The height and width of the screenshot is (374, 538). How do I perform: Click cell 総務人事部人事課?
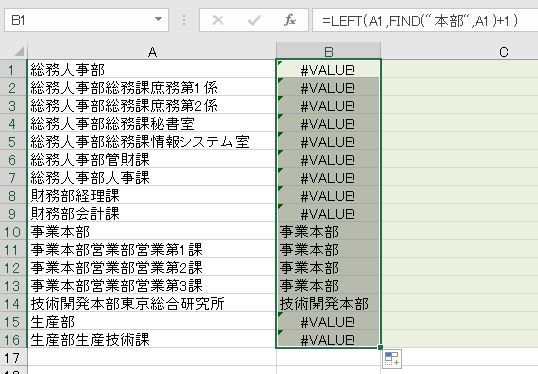[152, 177]
